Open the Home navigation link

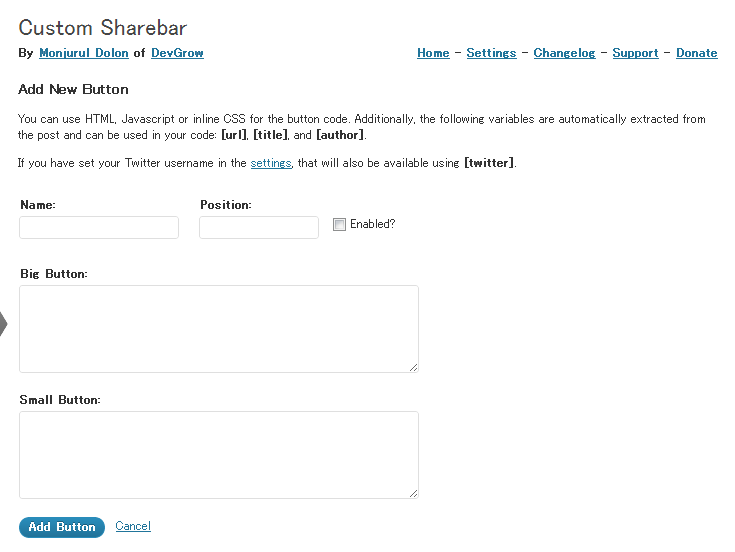click(433, 53)
